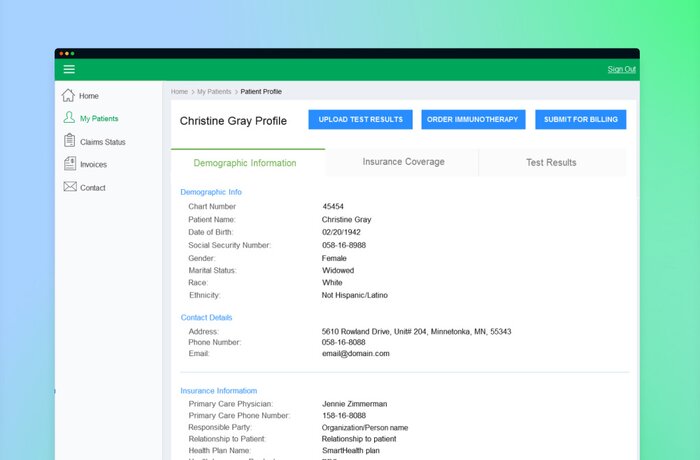Click Submit For Billing button
The height and width of the screenshot is (460, 700).
[580, 120]
